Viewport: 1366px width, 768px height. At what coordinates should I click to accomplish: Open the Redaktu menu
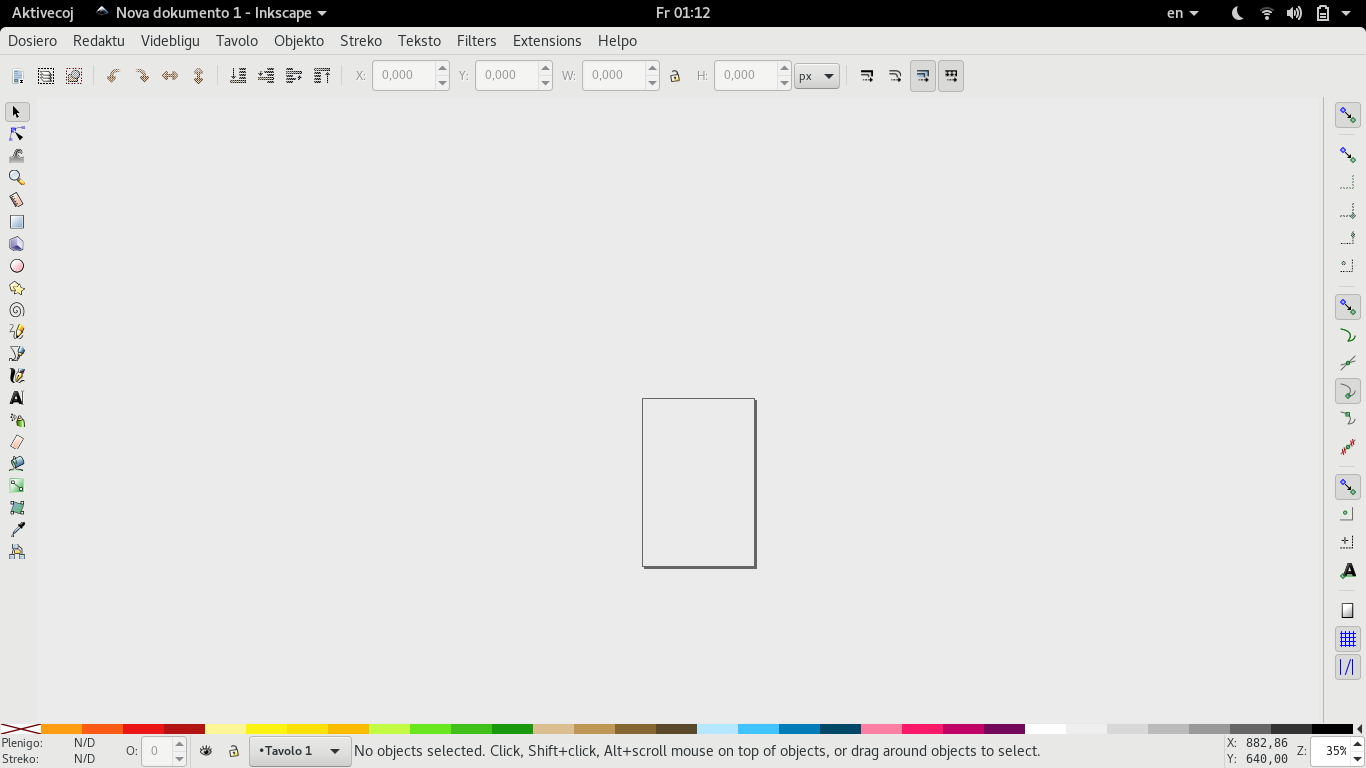(x=99, y=41)
